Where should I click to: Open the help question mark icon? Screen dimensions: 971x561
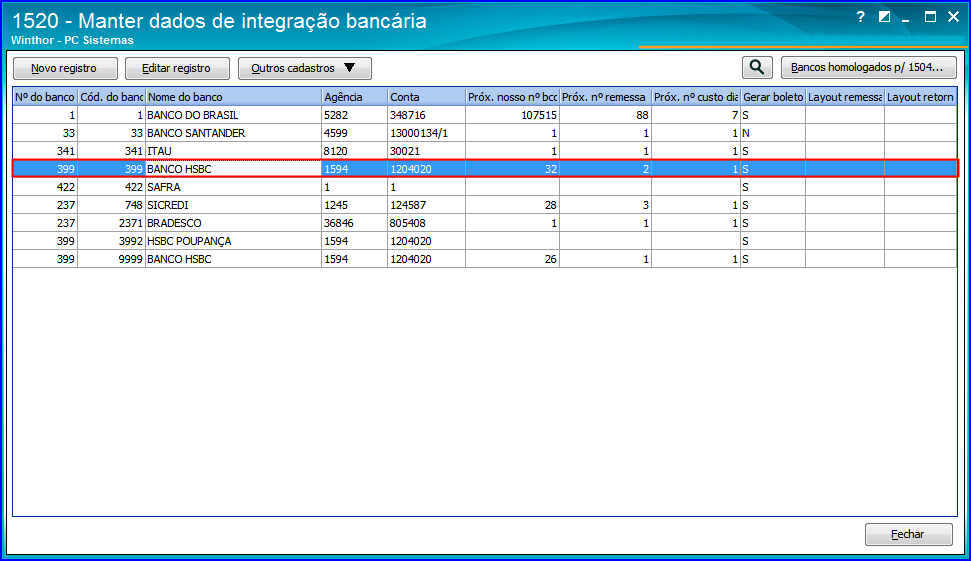[861, 17]
